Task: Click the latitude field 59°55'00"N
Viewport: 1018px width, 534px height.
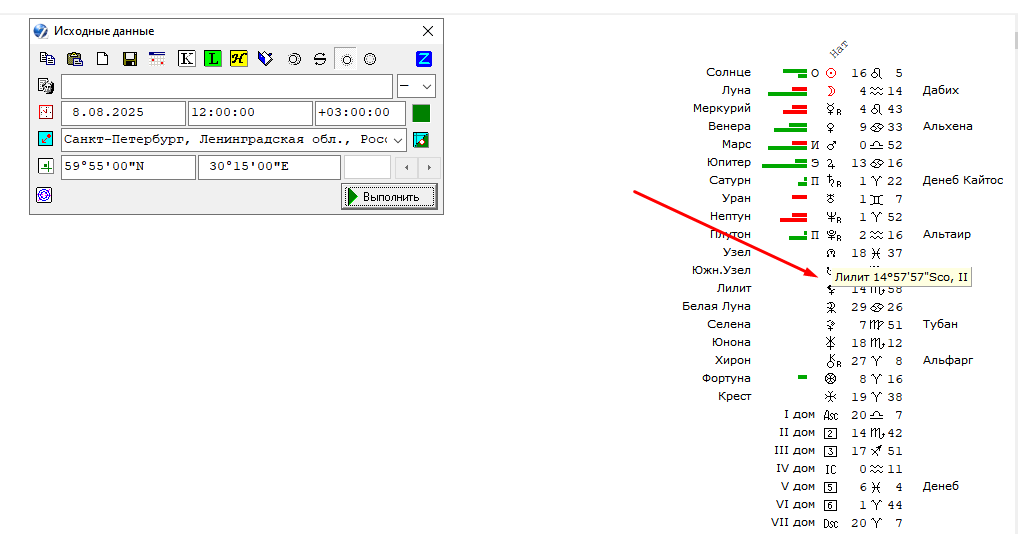Action: (x=128, y=167)
